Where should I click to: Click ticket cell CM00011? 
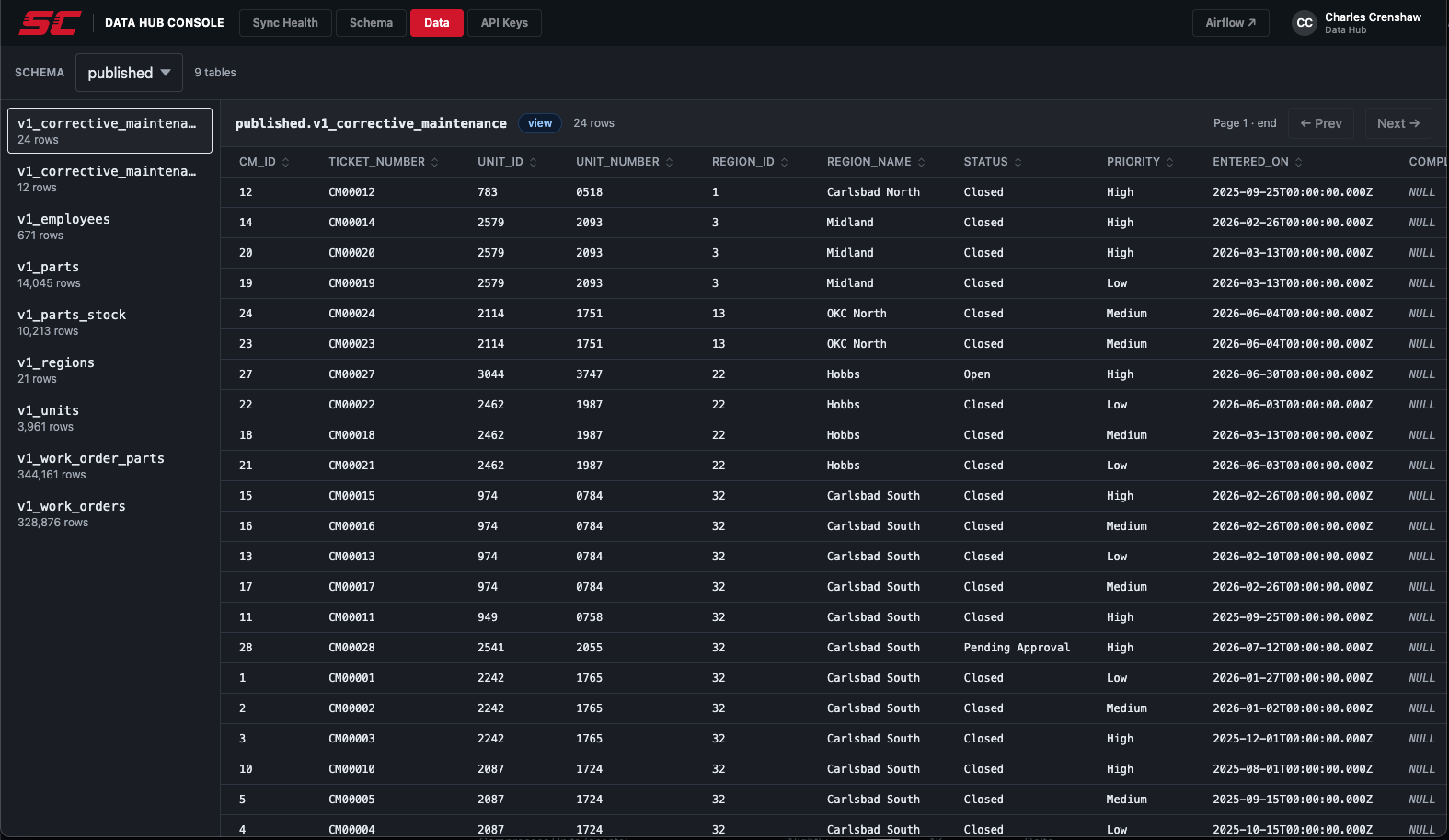(x=351, y=617)
